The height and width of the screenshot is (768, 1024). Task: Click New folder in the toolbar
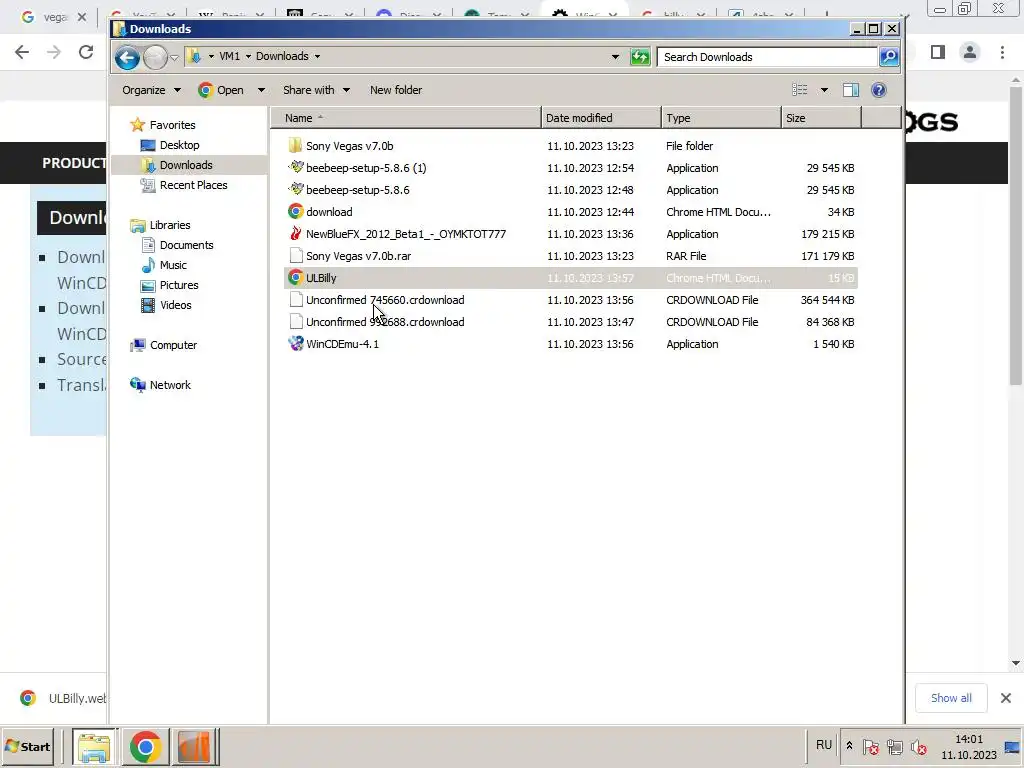tap(396, 90)
